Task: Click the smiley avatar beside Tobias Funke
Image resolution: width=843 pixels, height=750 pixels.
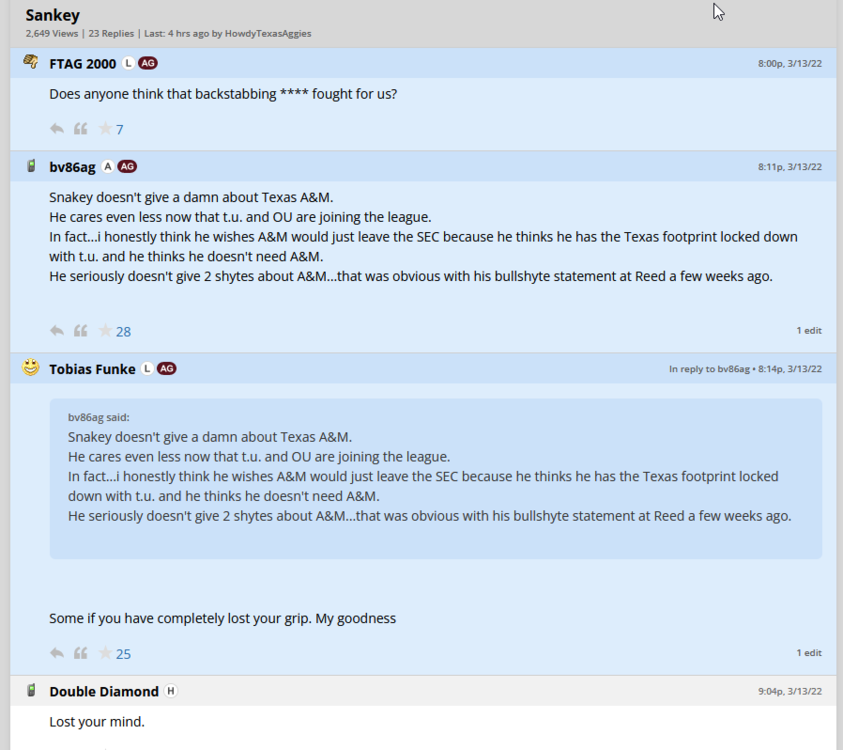Action: click(31, 368)
